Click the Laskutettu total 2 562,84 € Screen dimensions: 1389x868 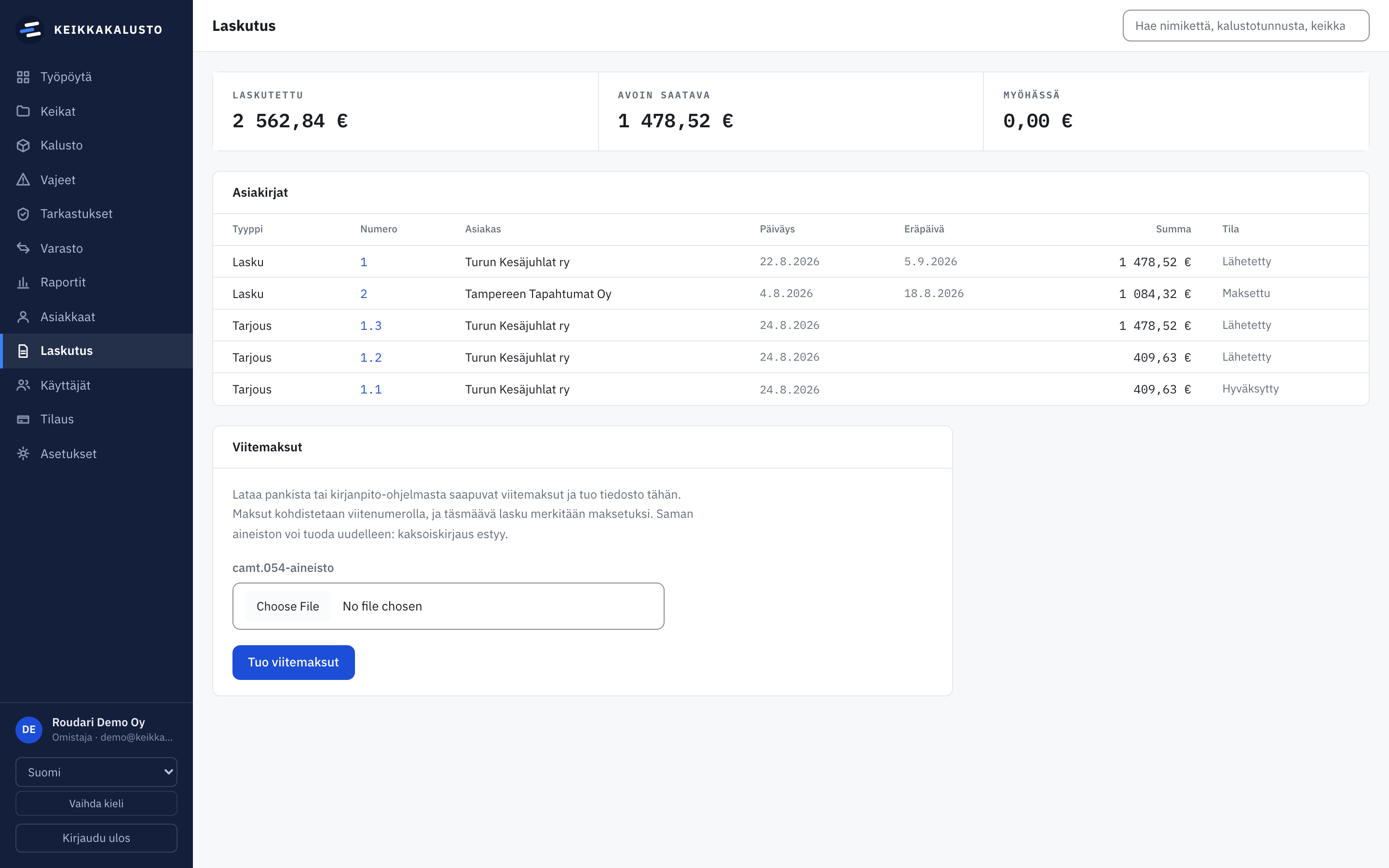click(x=290, y=121)
